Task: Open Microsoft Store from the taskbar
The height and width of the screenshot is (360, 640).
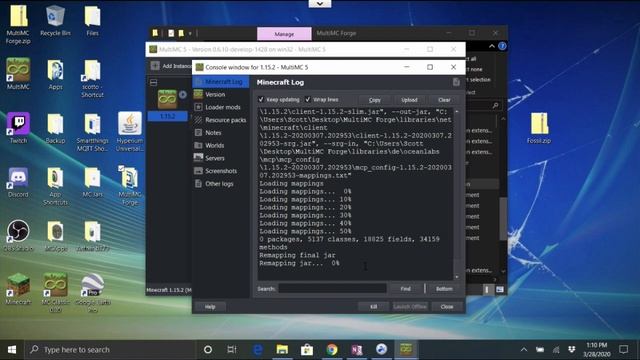Action: coord(307,349)
